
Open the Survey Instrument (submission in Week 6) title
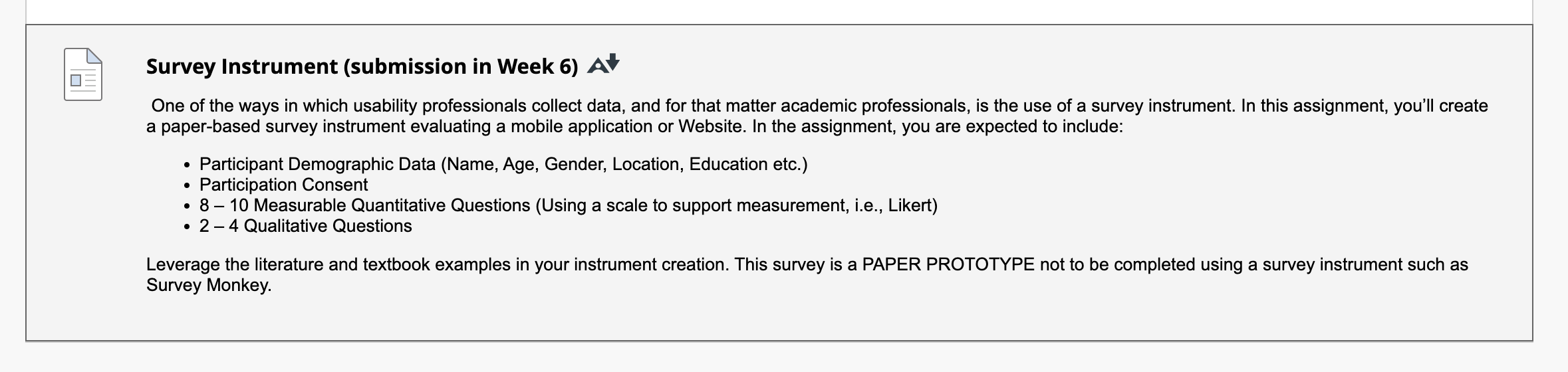(x=362, y=66)
